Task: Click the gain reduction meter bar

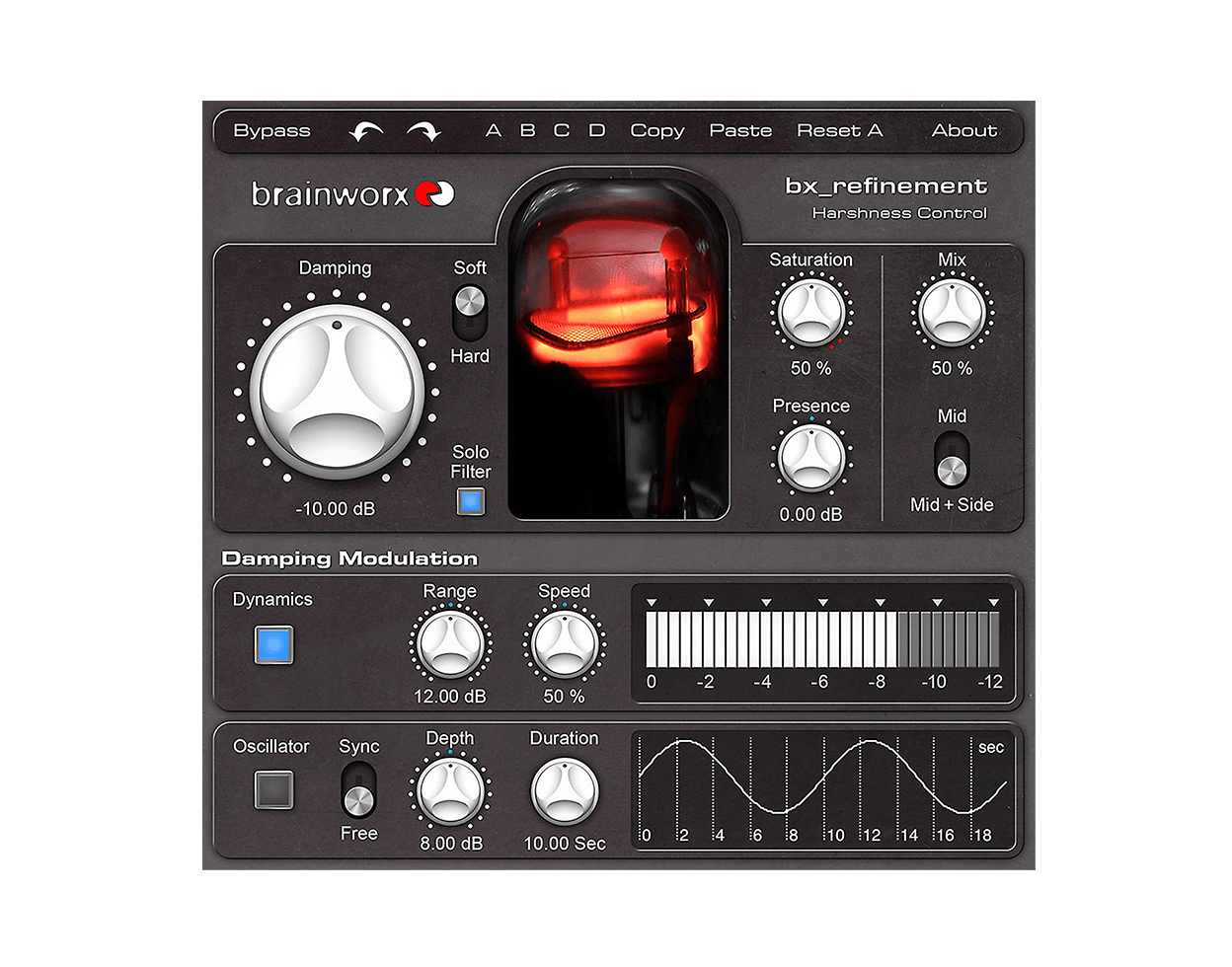Action: point(822,639)
